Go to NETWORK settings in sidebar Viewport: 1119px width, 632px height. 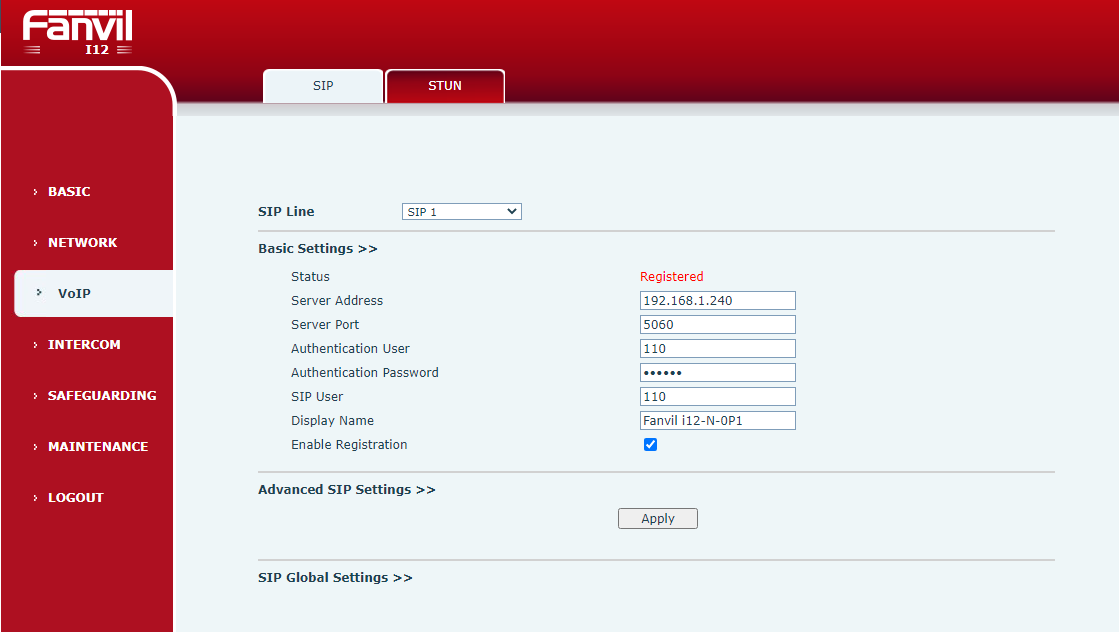click(x=82, y=243)
